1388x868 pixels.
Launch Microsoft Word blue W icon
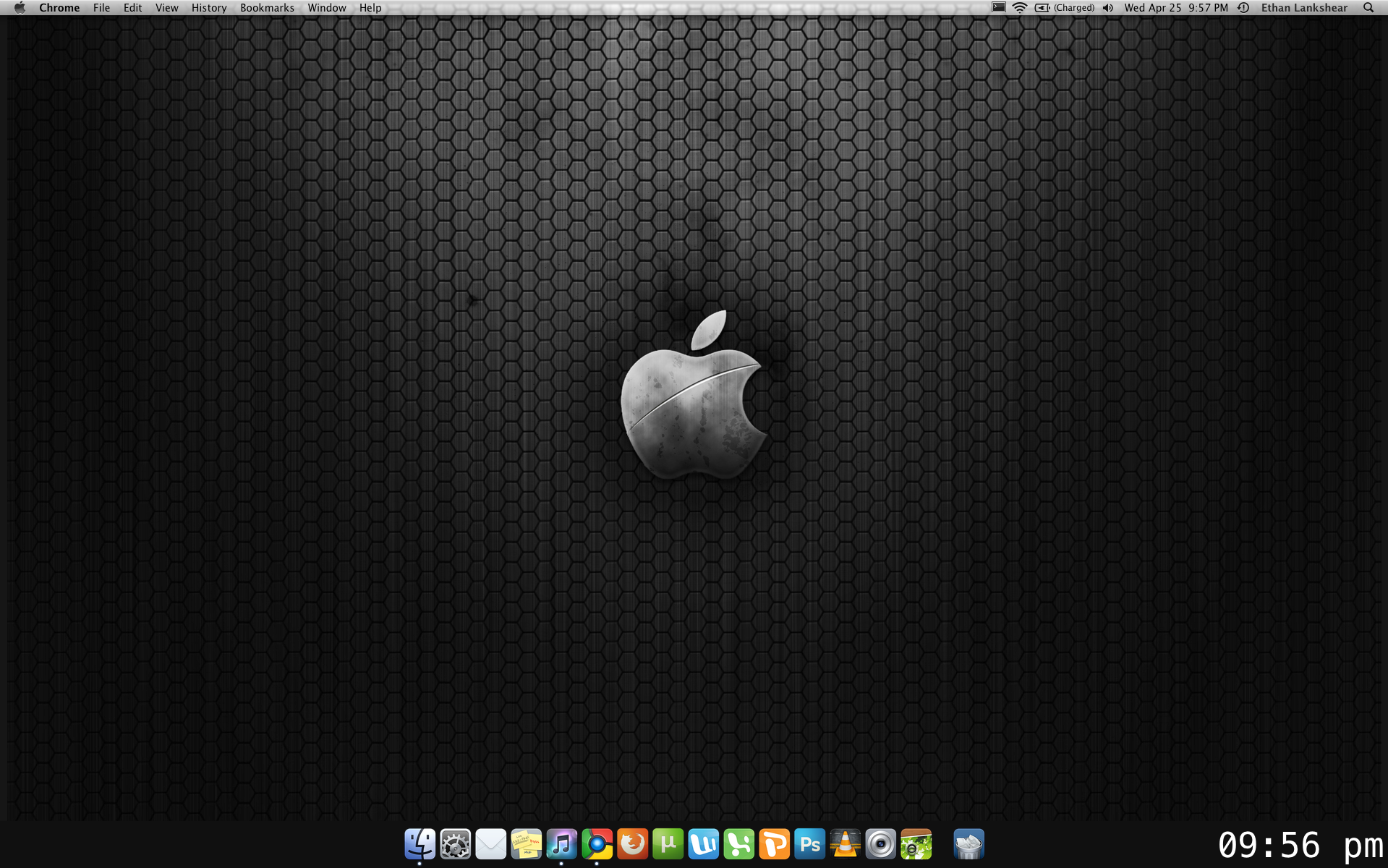[703, 844]
